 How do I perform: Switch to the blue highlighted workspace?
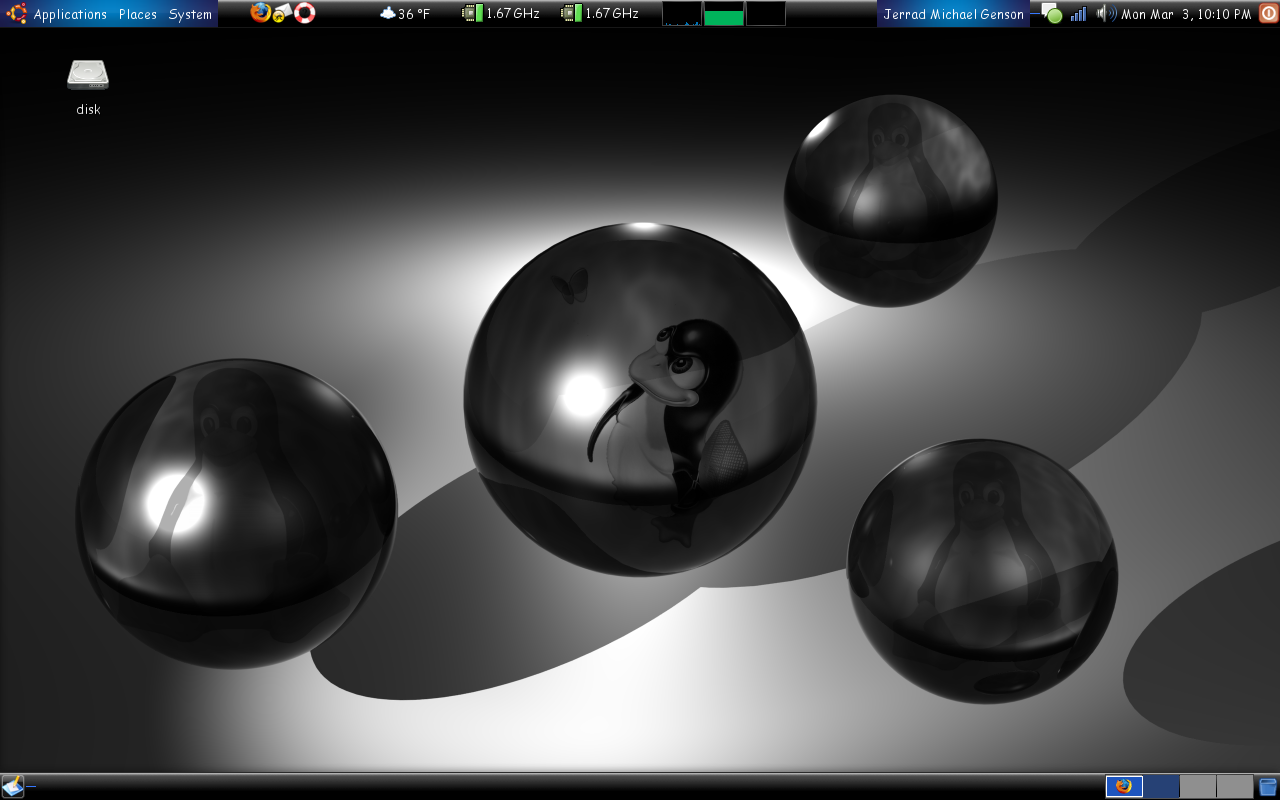click(1161, 786)
